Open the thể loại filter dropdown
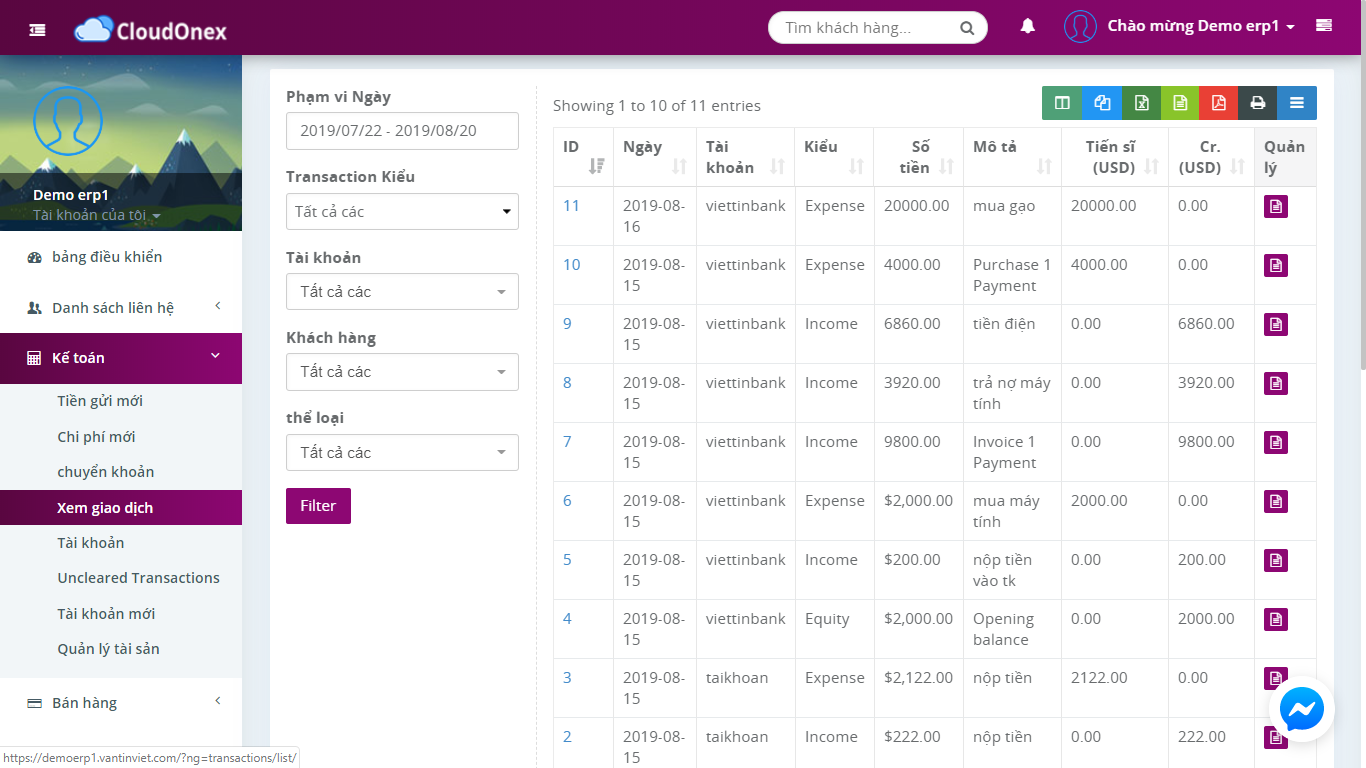The width and height of the screenshot is (1366, 768). (x=402, y=452)
